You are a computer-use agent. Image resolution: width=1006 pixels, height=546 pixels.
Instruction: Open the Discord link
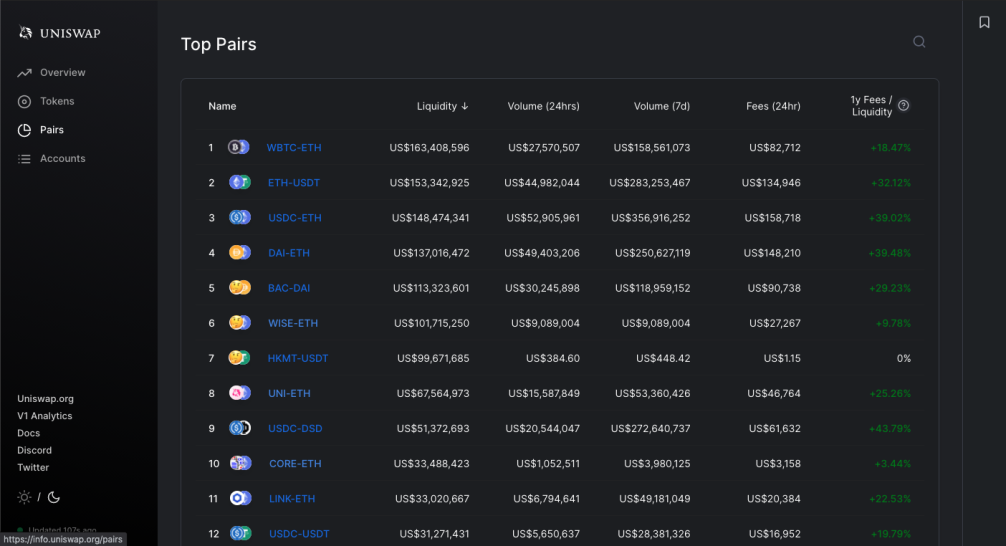34,450
